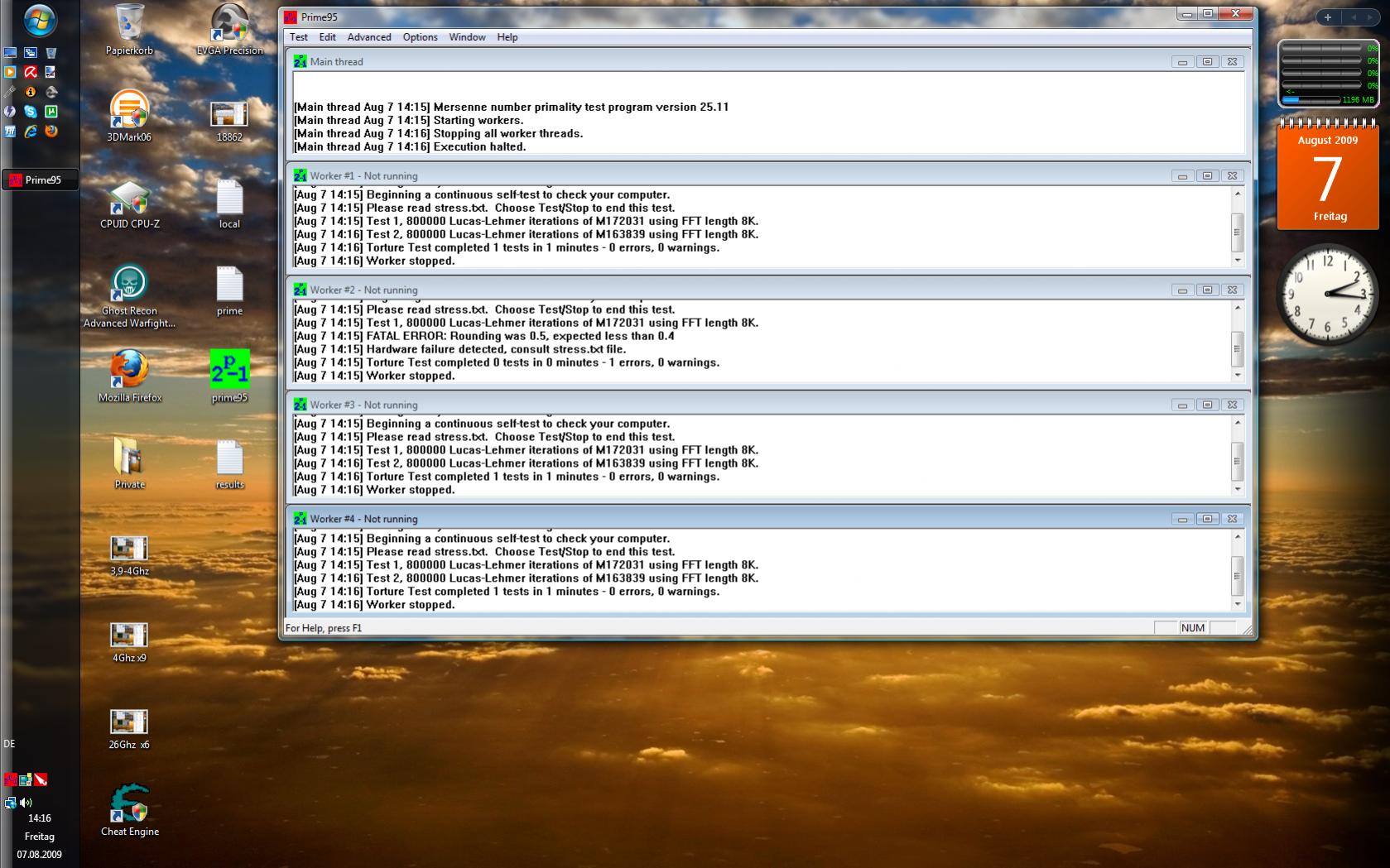The height and width of the screenshot is (868, 1390).
Task: Click 'Hardware failure detected' line in Worker #2
Action: (460, 349)
